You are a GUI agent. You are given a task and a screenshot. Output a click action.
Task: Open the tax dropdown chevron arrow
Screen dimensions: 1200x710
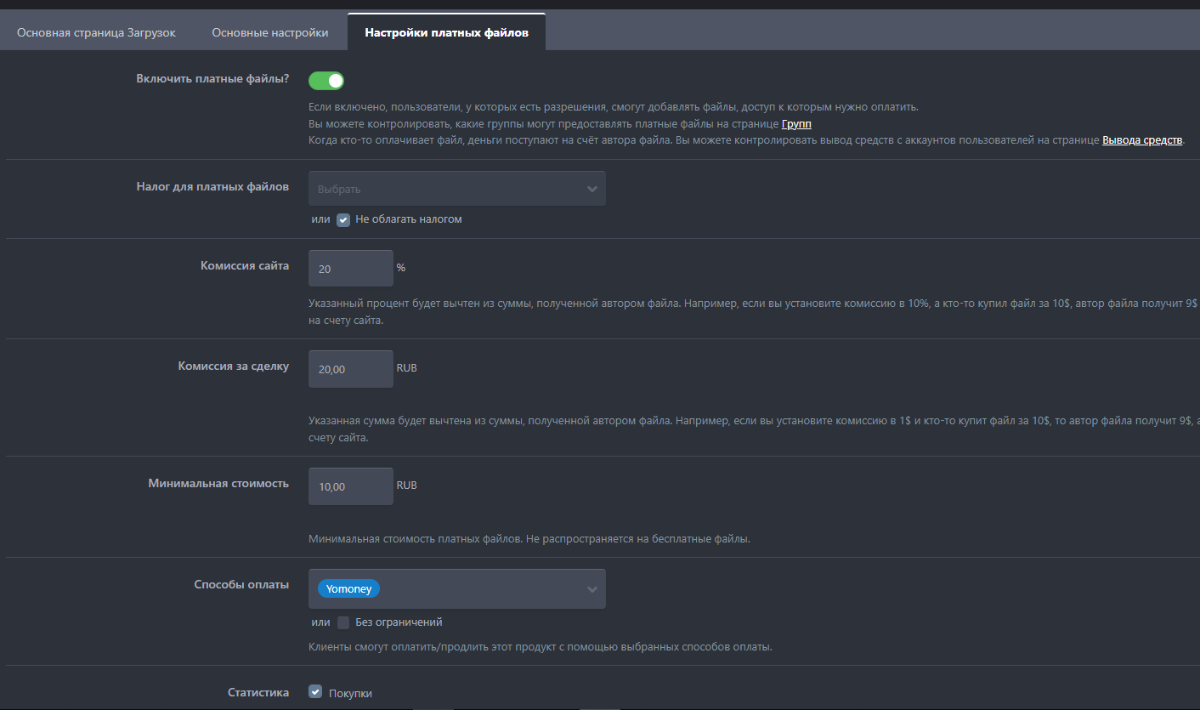tap(591, 188)
